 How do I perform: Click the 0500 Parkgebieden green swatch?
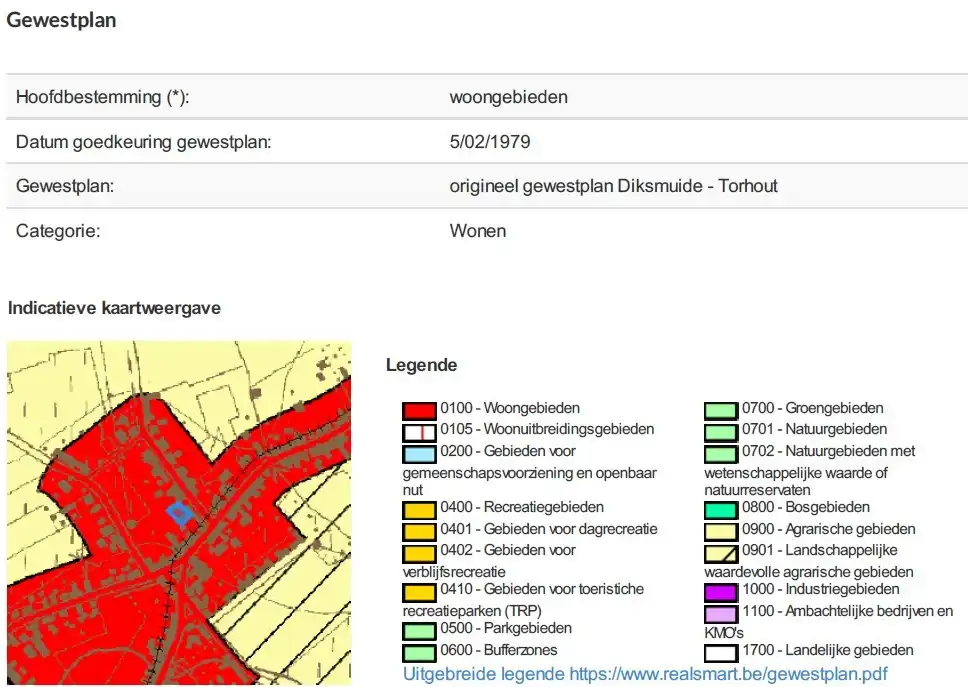pos(418,629)
